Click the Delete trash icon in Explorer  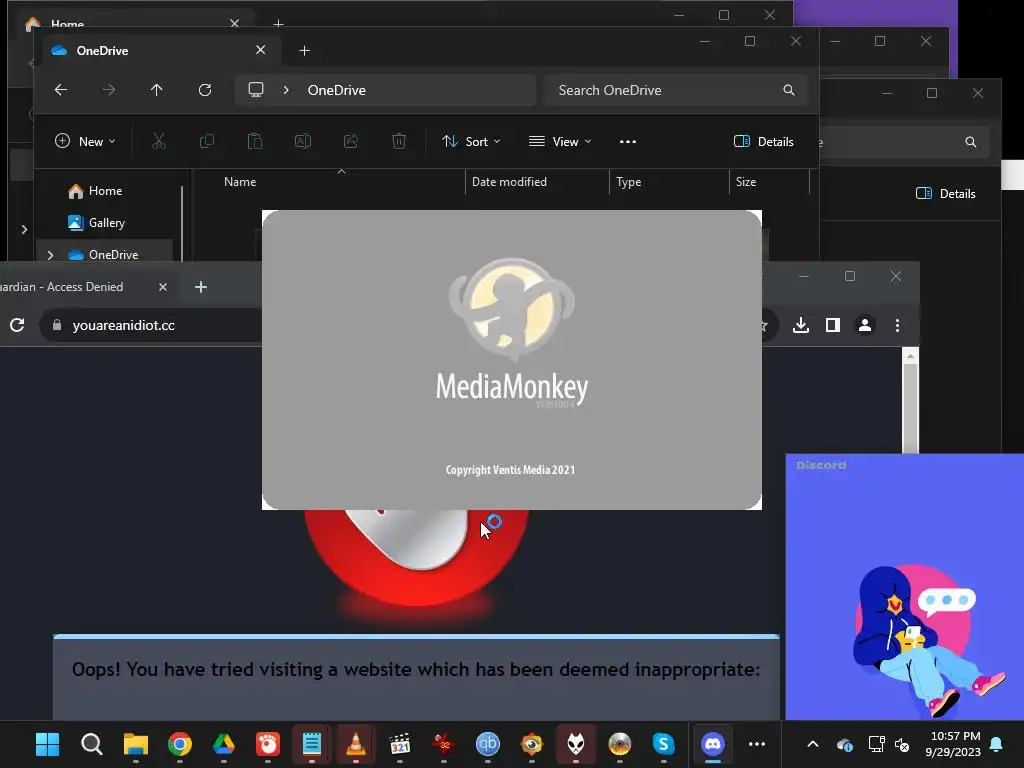(399, 142)
